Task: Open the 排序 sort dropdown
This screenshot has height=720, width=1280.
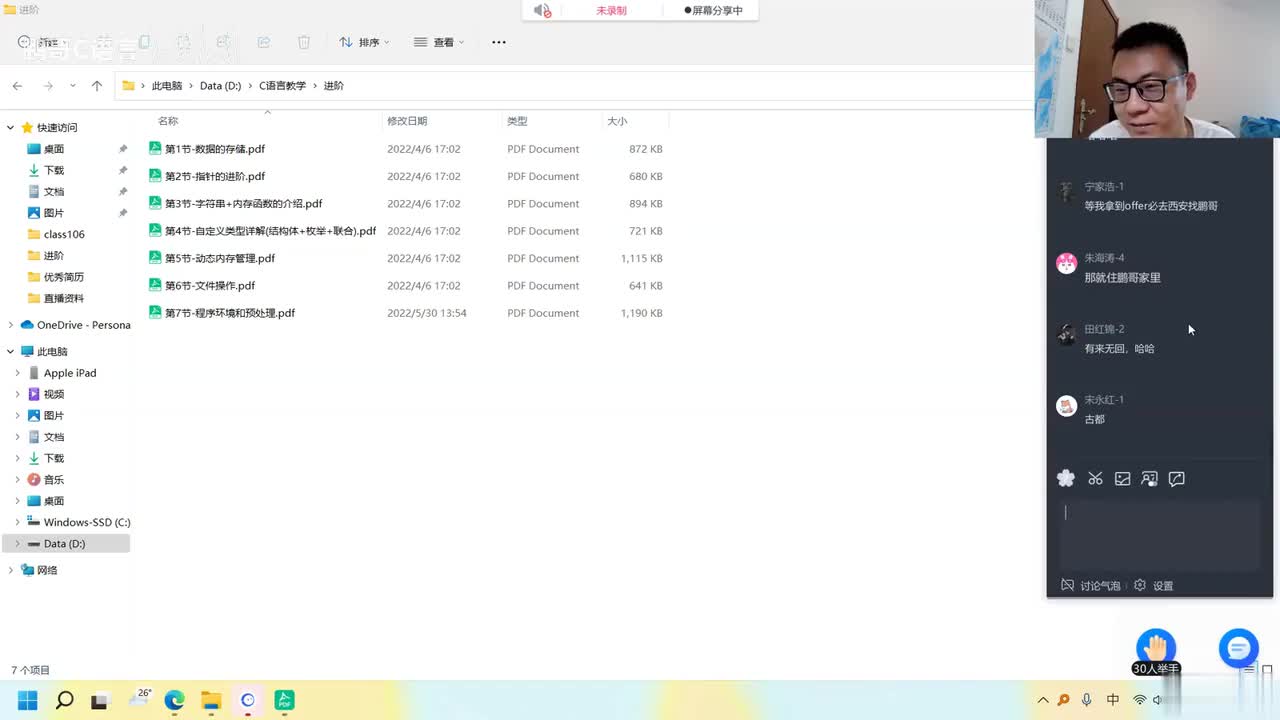Action: click(364, 42)
